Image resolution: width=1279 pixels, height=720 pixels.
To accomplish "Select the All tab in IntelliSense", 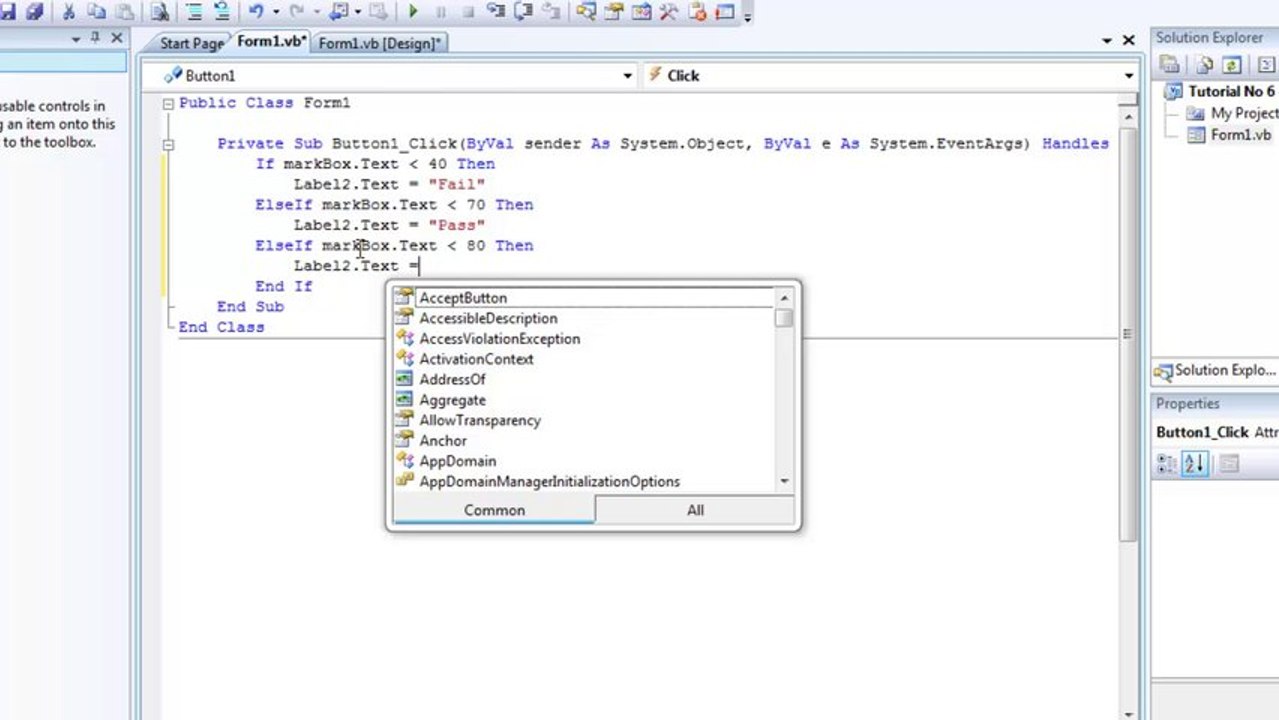I will (695, 510).
